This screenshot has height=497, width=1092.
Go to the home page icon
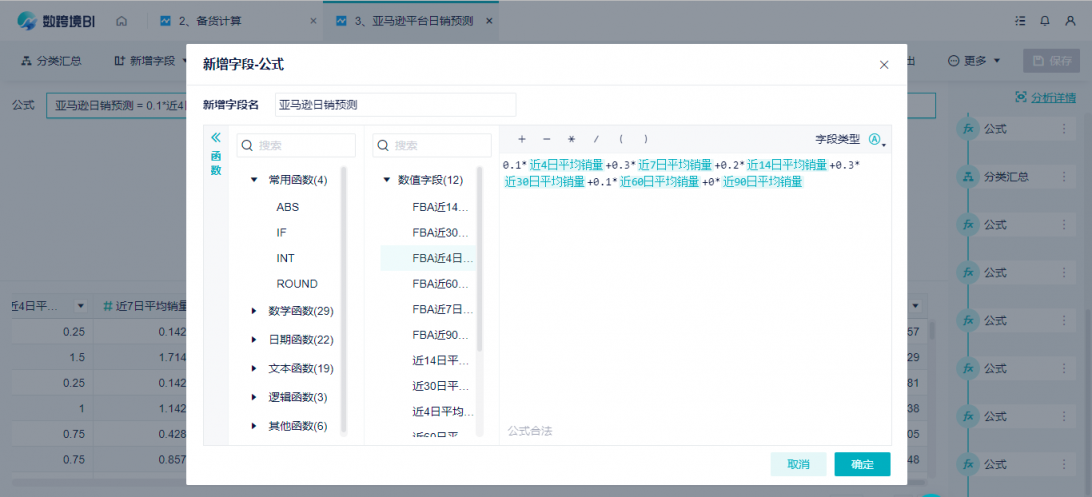click(x=121, y=22)
